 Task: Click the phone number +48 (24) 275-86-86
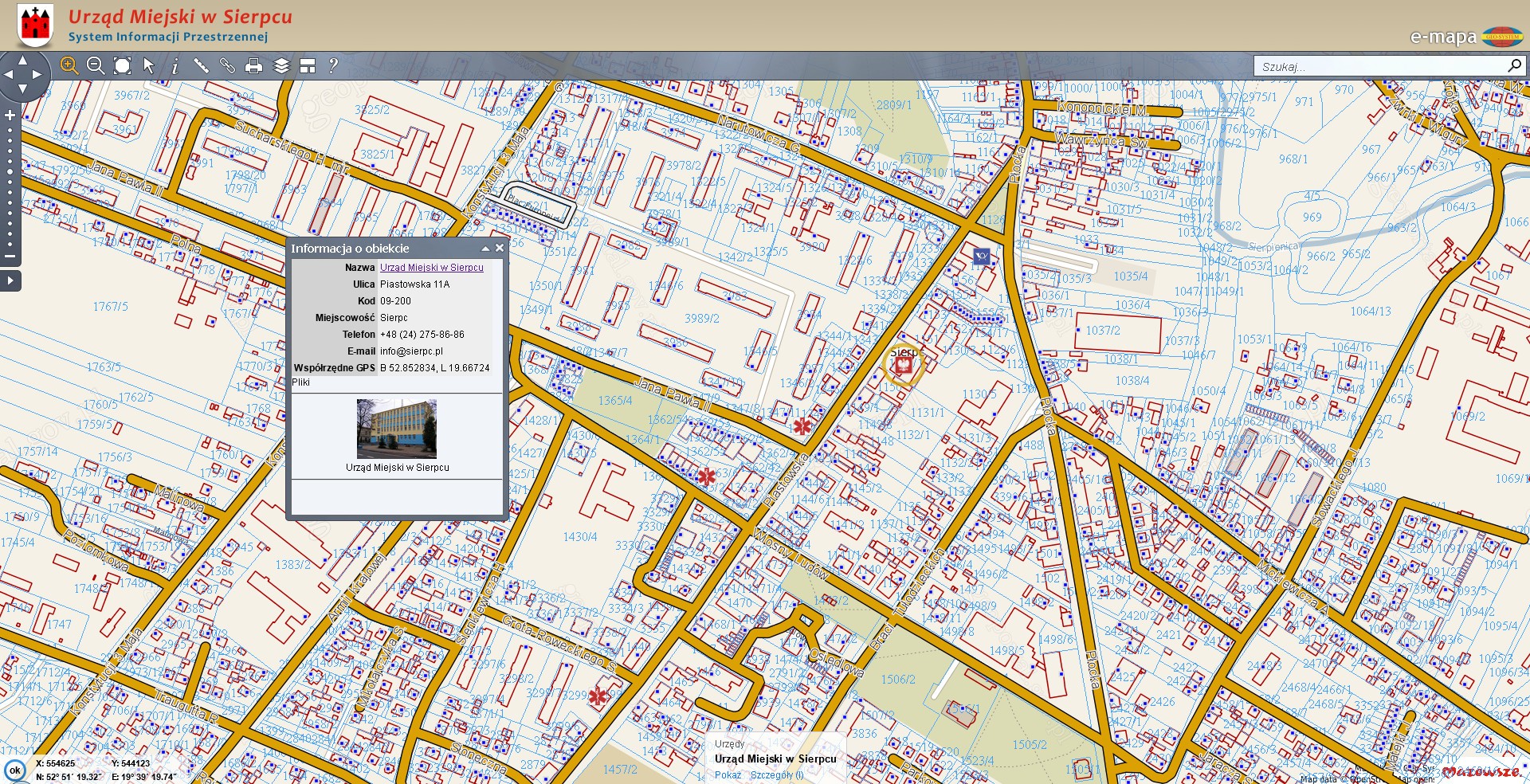coord(422,335)
